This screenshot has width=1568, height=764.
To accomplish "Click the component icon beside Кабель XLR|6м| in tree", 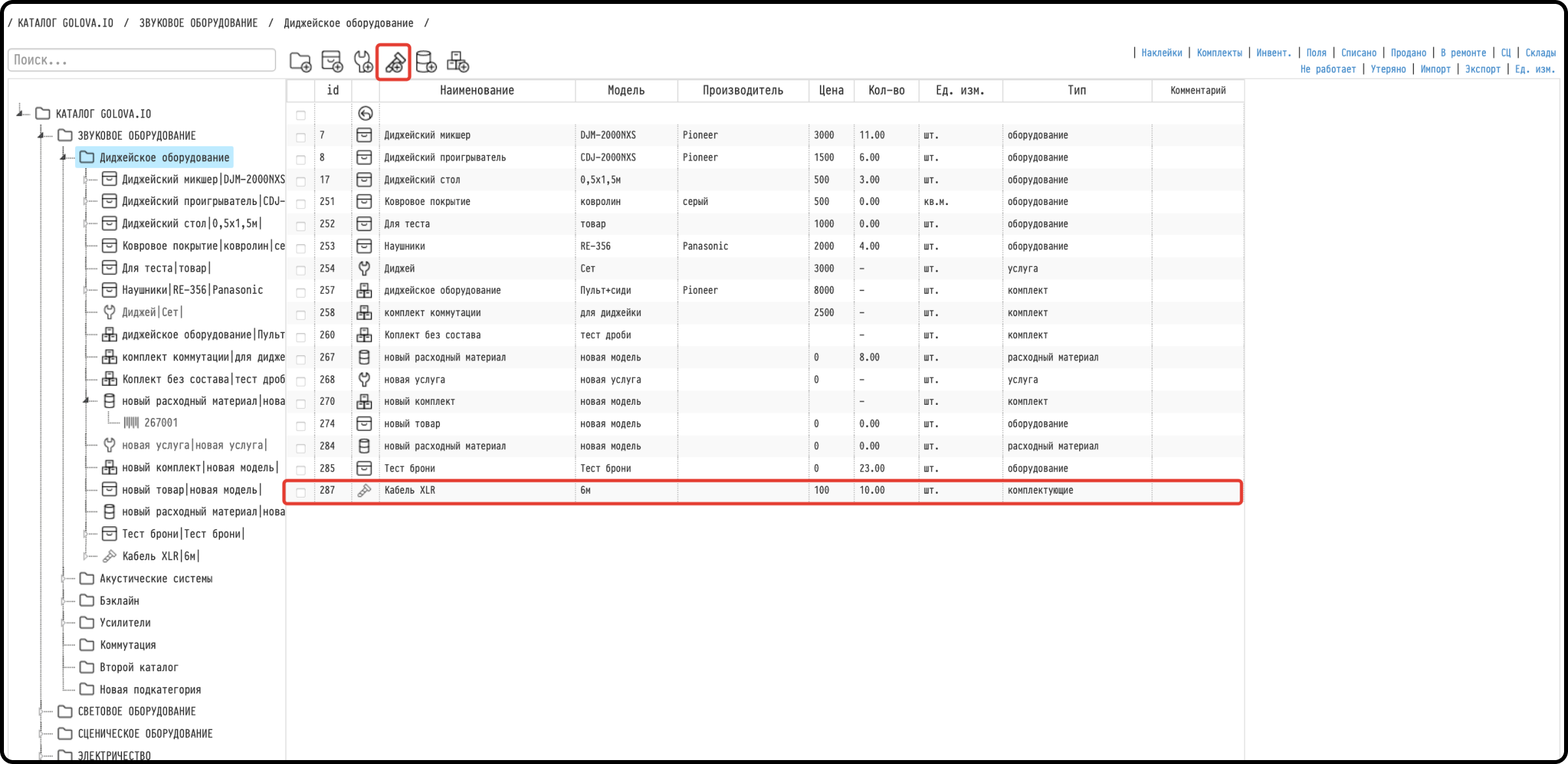I will point(110,556).
